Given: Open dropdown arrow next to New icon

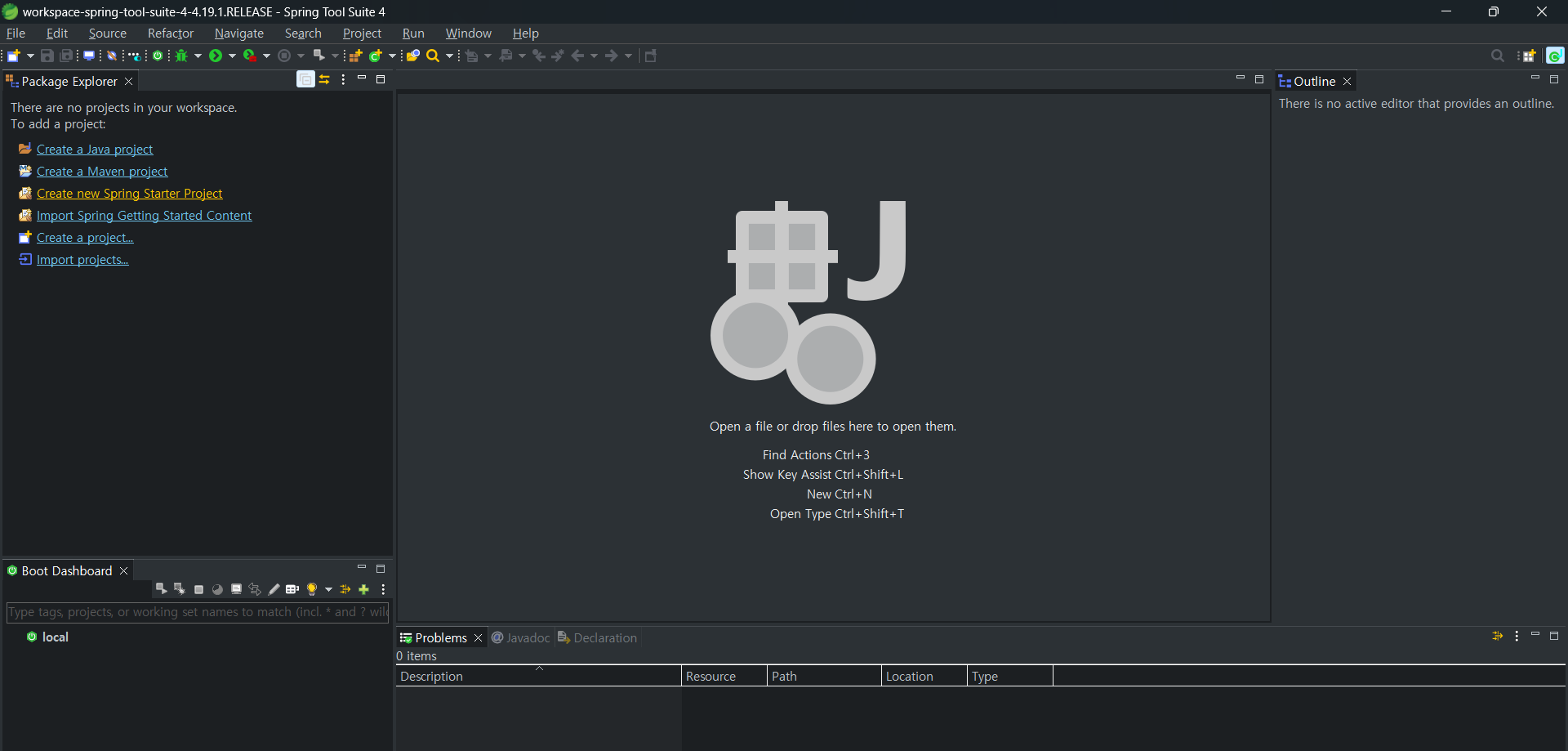Looking at the screenshot, I should pos(30,56).
